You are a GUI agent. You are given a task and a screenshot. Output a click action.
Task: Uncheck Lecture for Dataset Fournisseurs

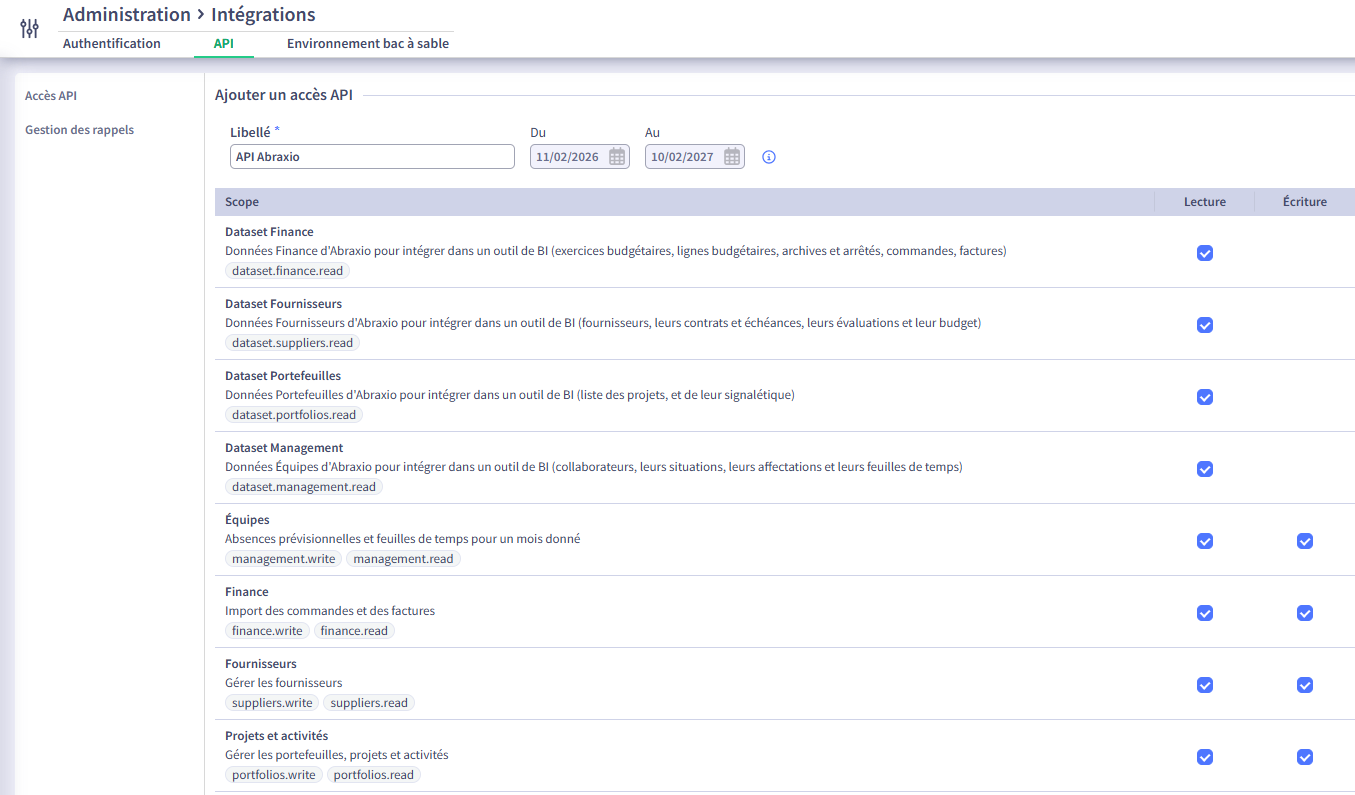coord(1205,325)
